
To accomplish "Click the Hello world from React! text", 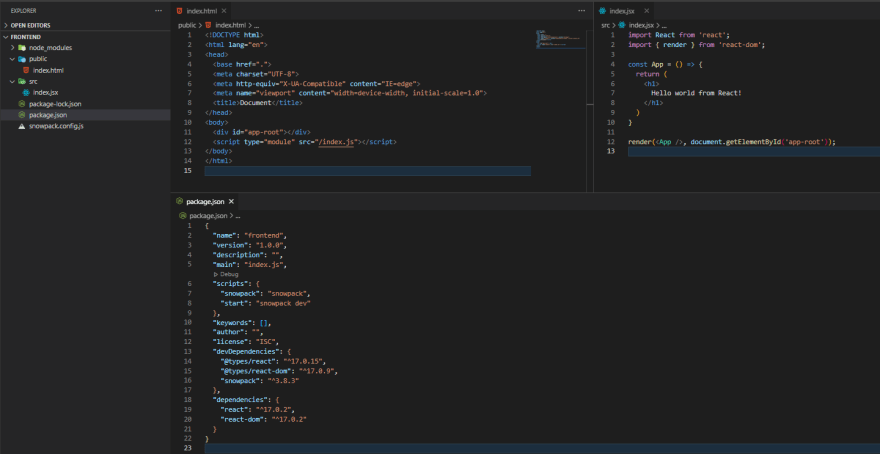I will tap(696, 93).
